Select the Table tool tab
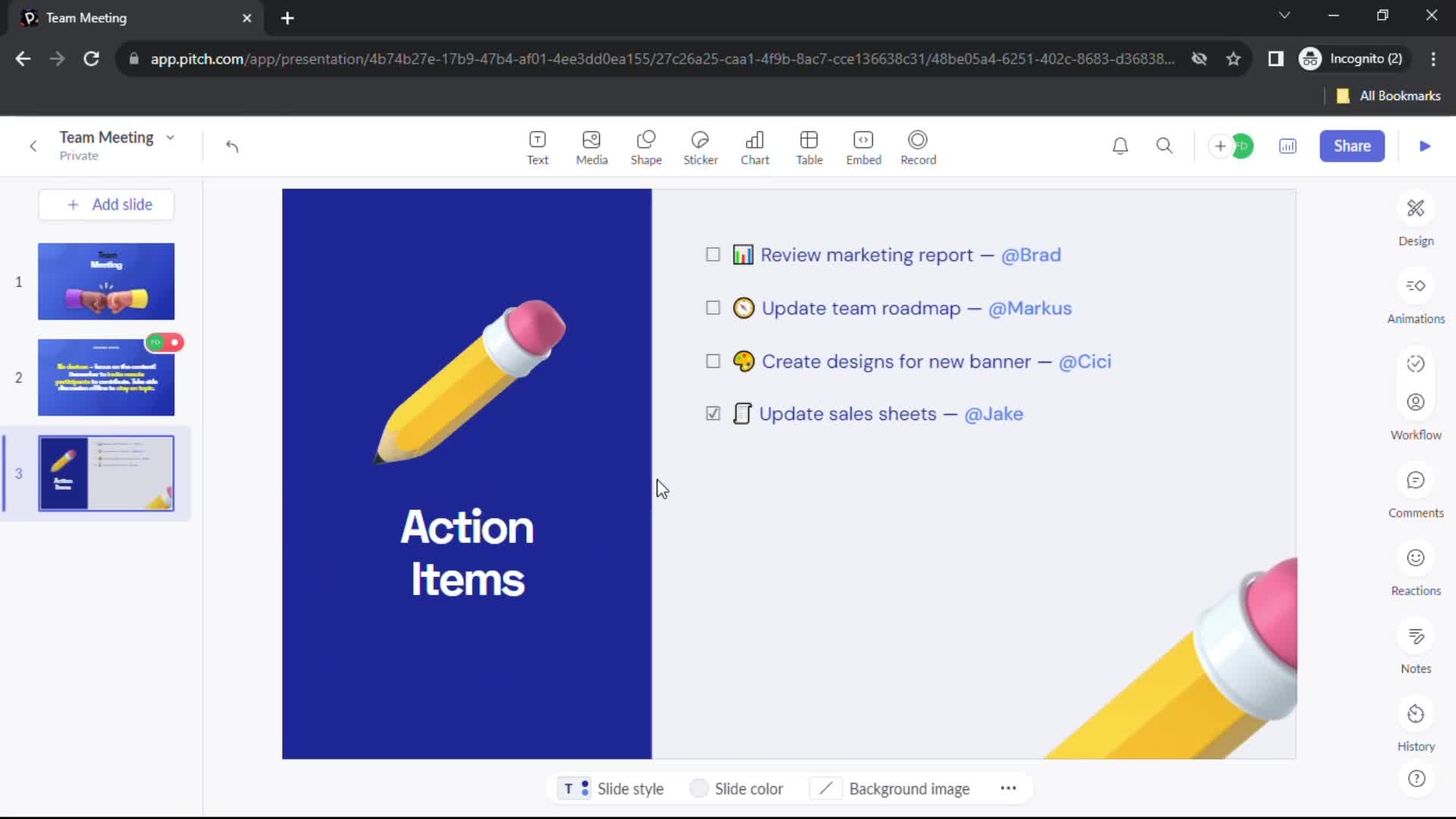 click(x=810, y=146)
